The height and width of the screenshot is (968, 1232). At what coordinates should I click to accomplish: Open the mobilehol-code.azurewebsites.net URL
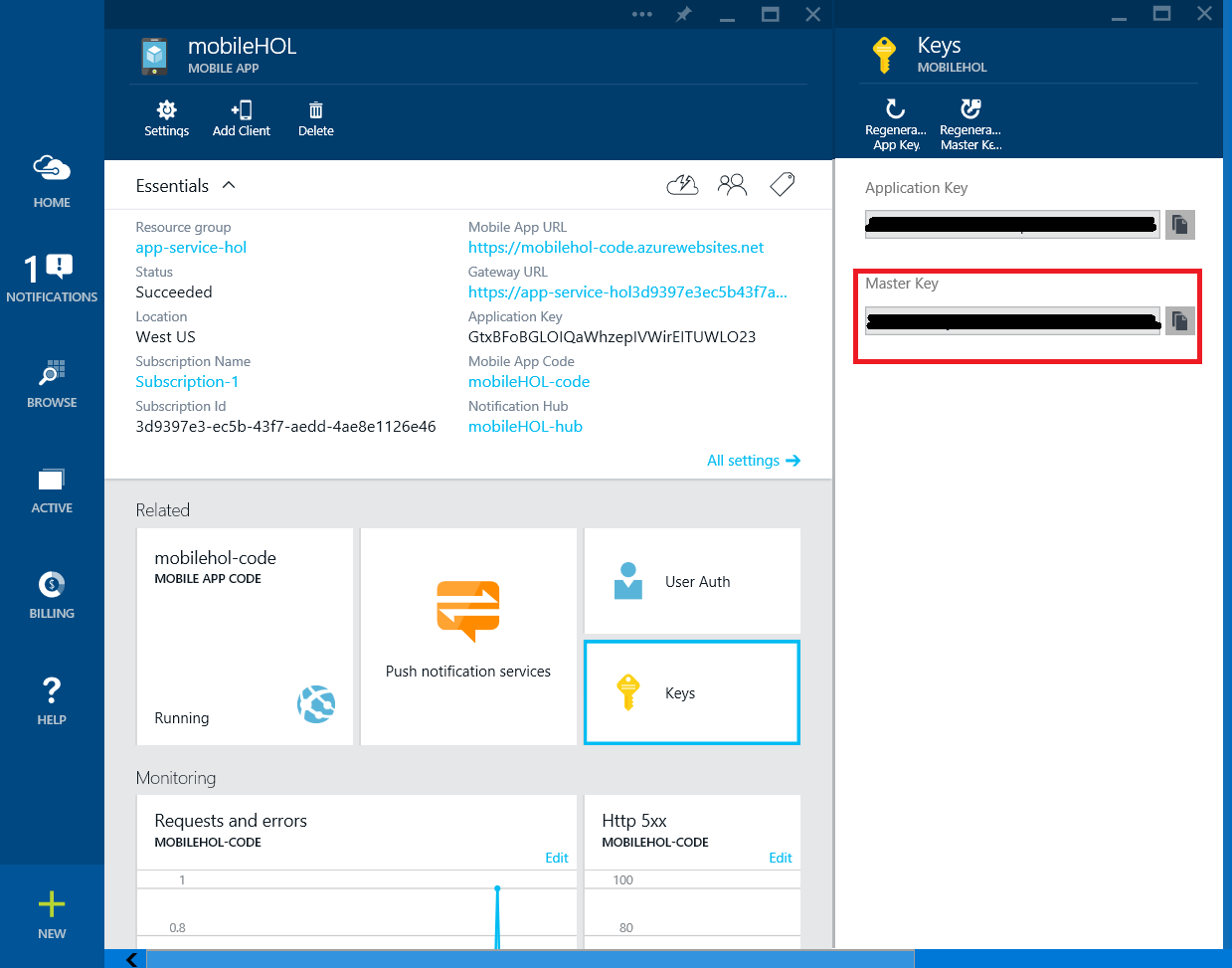click(616, 248)
